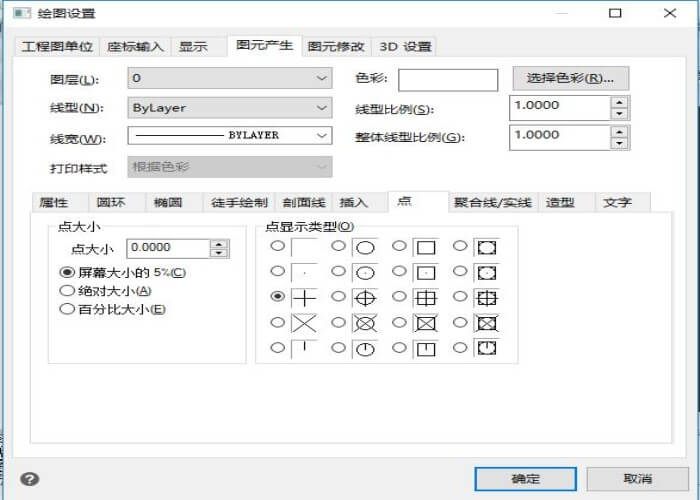
Task: Click the 点大小 0.0000 input field
Action: (x=168, y=248)
